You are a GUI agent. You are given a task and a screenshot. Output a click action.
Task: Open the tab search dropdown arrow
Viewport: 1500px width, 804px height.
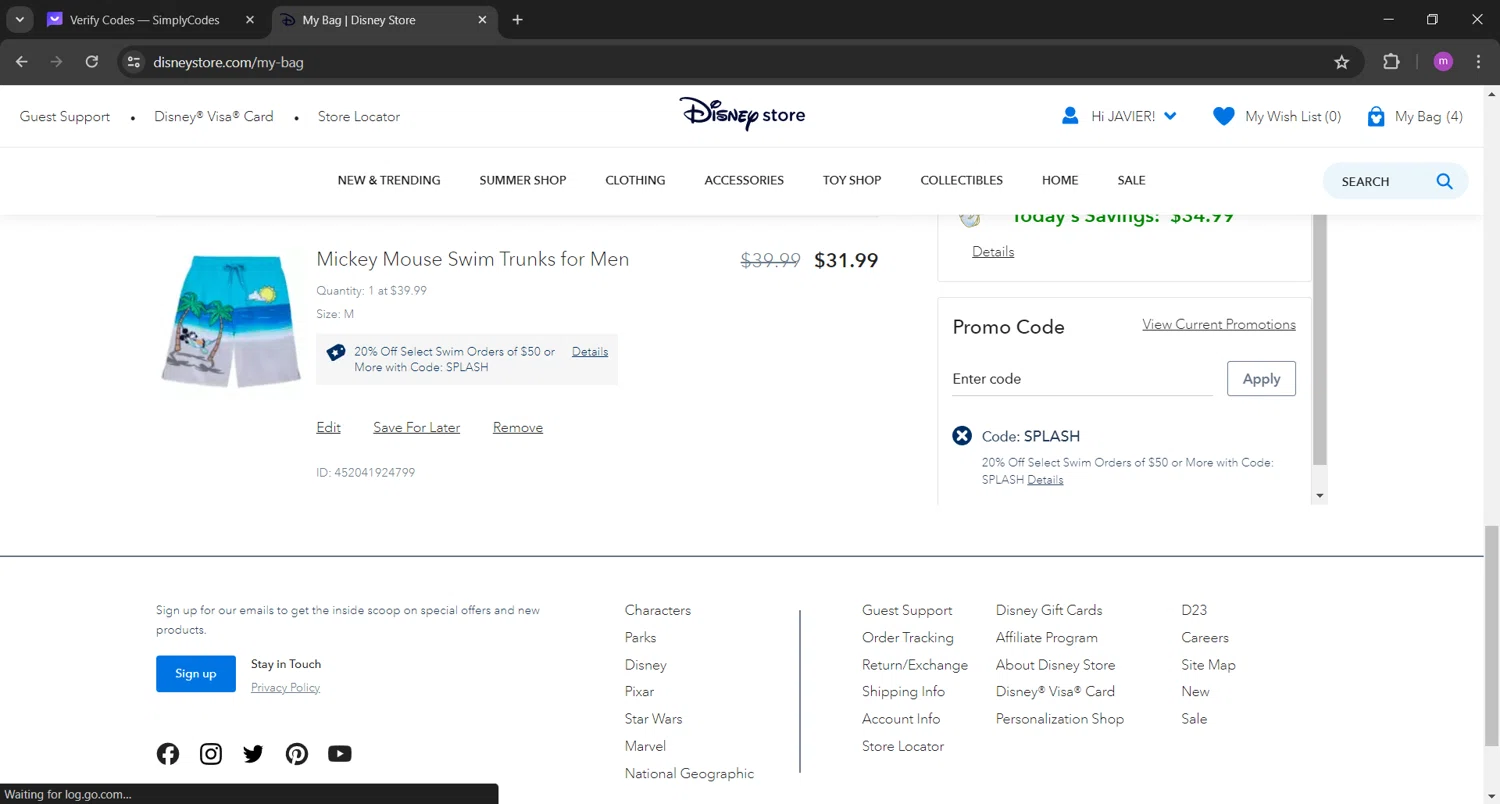pyautogui.click(x=19, y=20)
